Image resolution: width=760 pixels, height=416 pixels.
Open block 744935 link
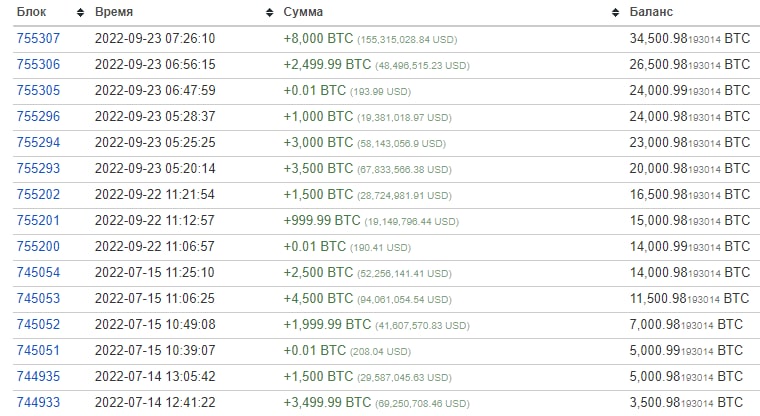(x=38, y=377)
